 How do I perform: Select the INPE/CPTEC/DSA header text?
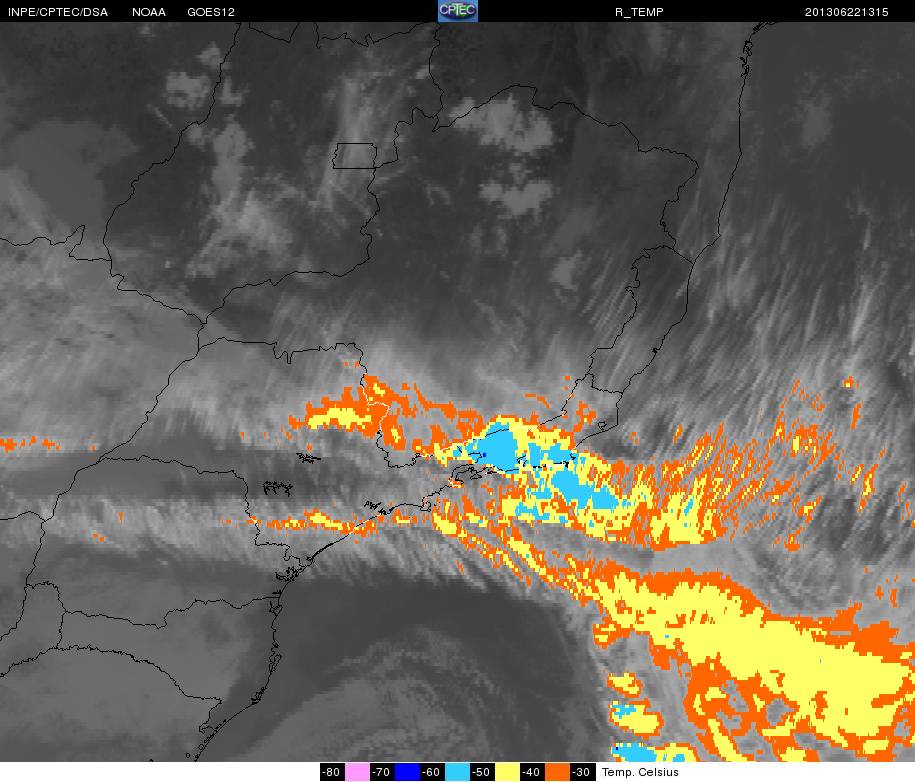58,12
